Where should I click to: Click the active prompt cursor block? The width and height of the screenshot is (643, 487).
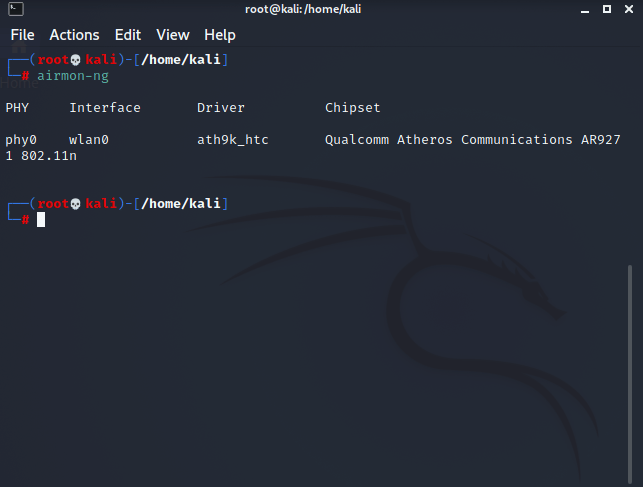pyautogui.click(x=41, y=219)
